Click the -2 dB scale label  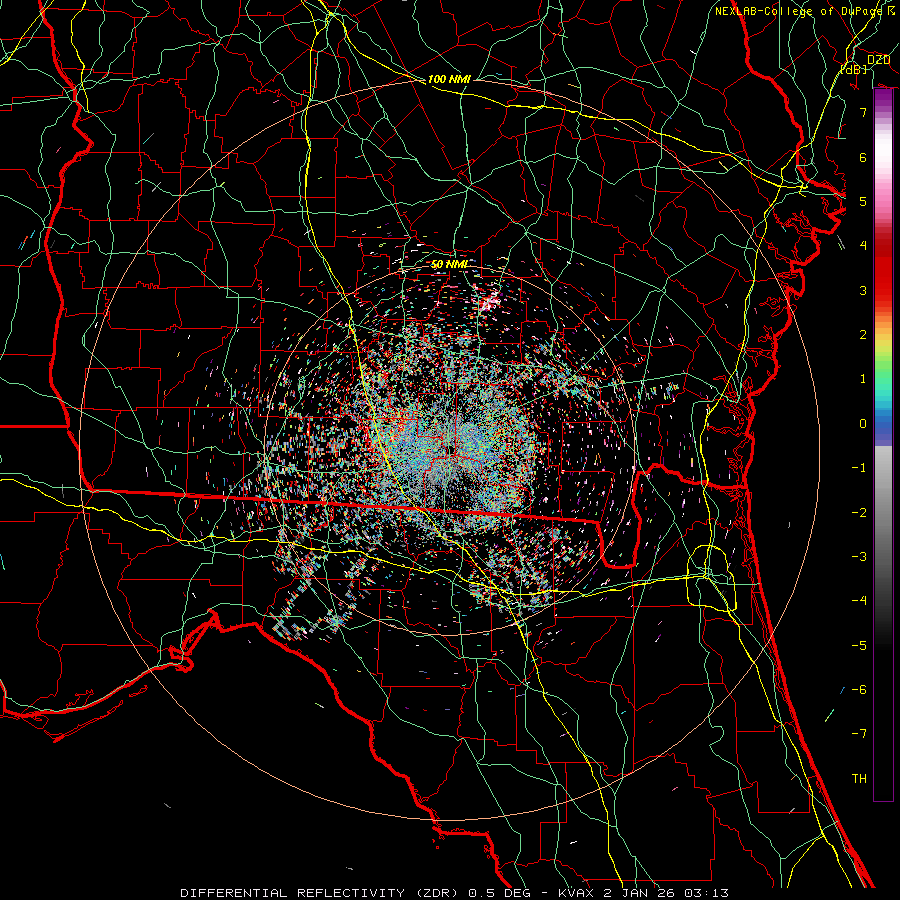click(859, 513)
